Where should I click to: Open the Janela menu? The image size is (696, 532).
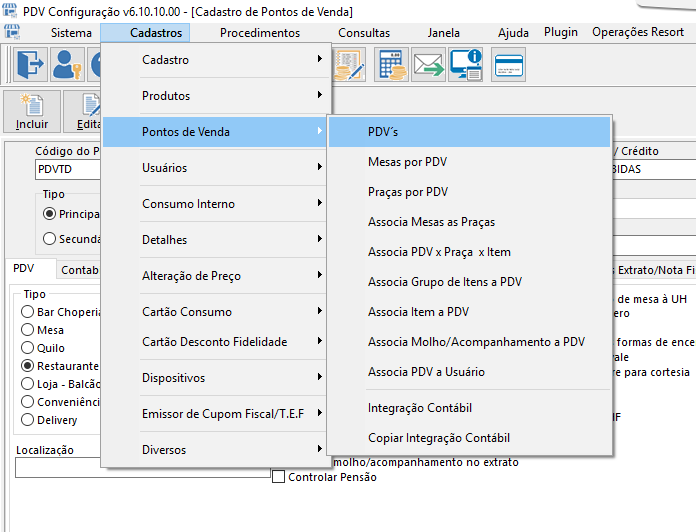[x=443, y=33]
